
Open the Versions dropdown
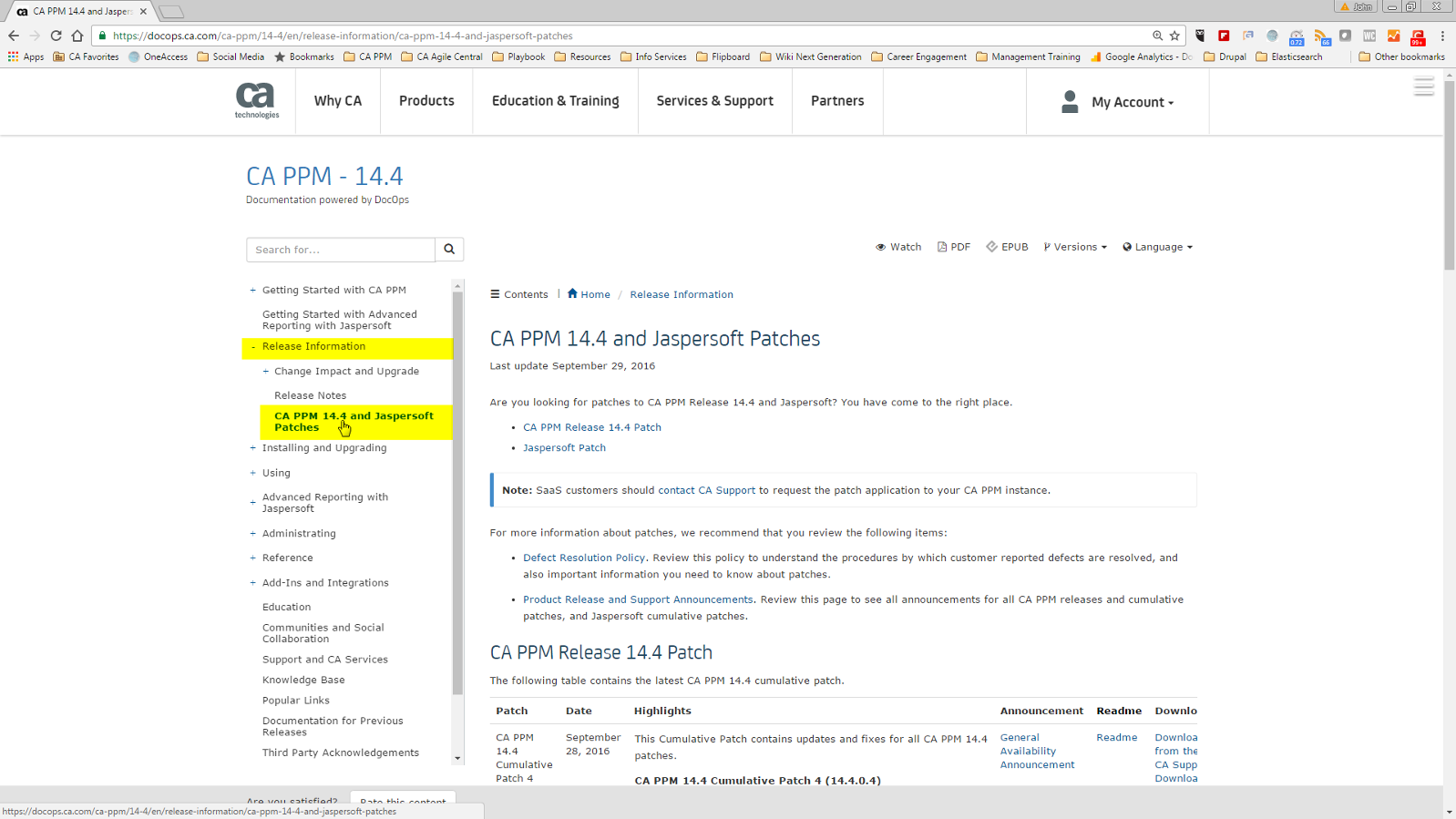(1075, 247)
